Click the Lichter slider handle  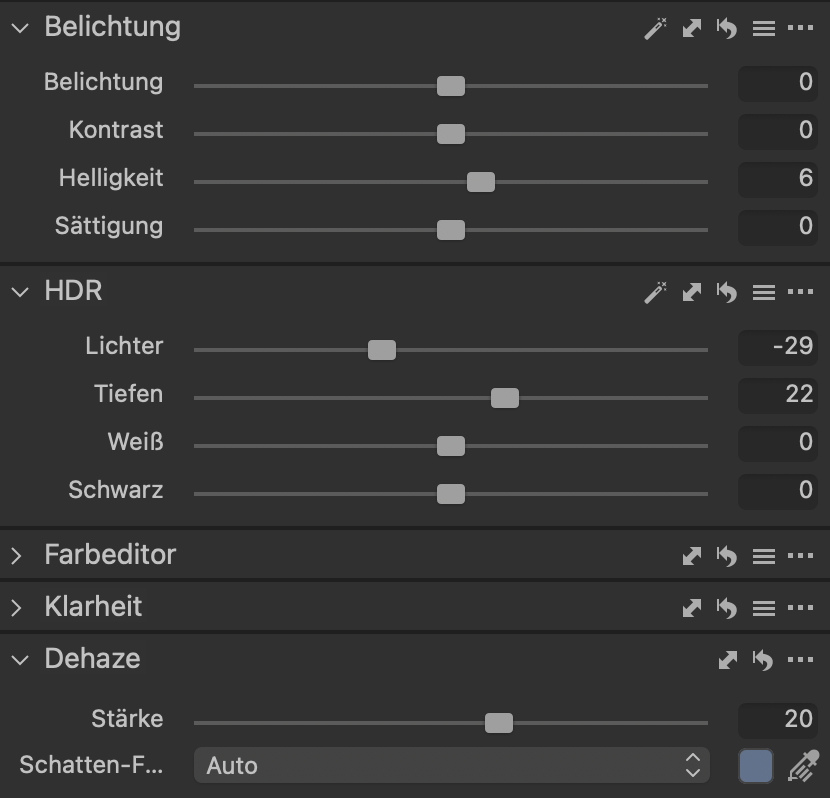coord(382,350)
